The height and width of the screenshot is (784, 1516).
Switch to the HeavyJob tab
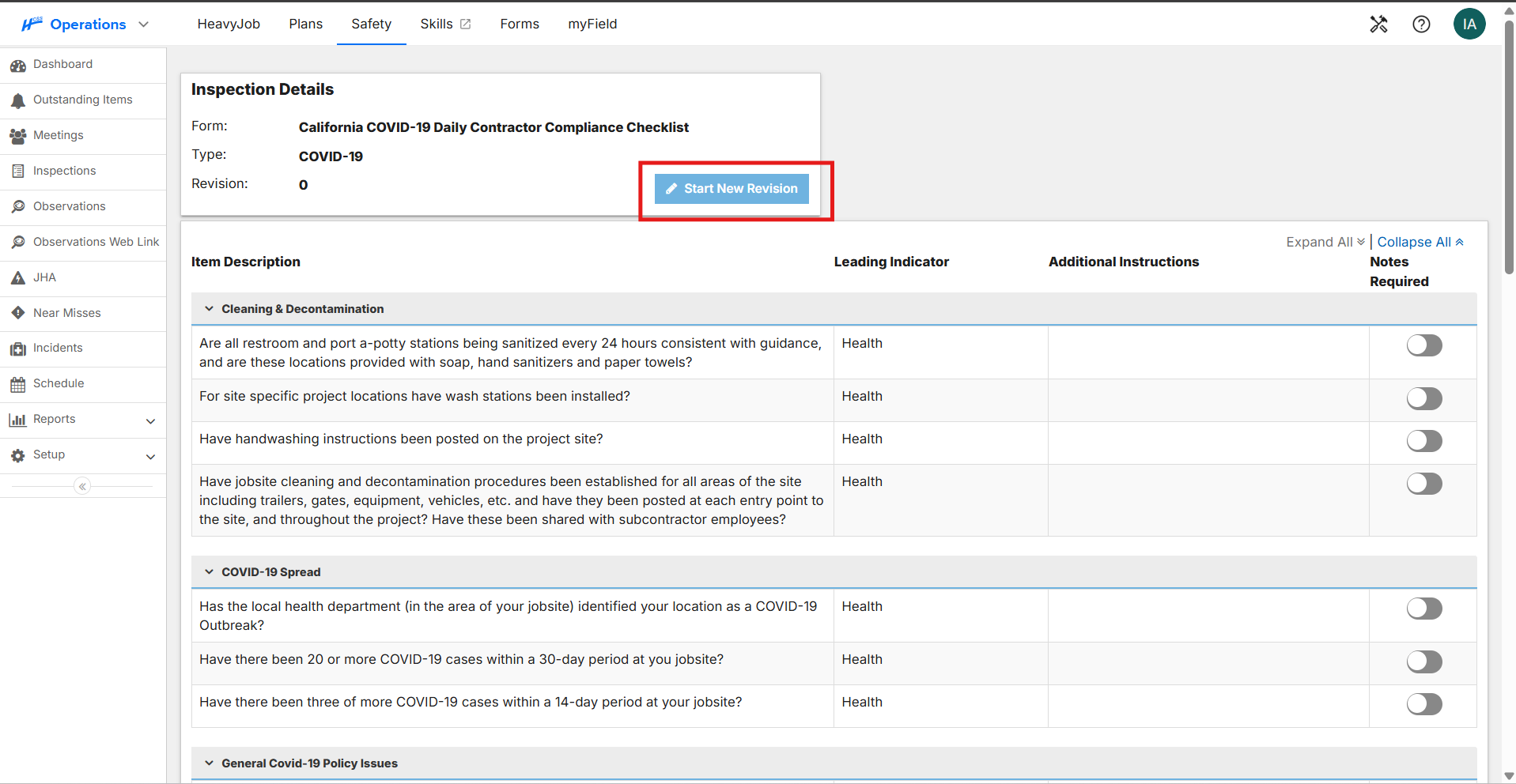point(229,24)
